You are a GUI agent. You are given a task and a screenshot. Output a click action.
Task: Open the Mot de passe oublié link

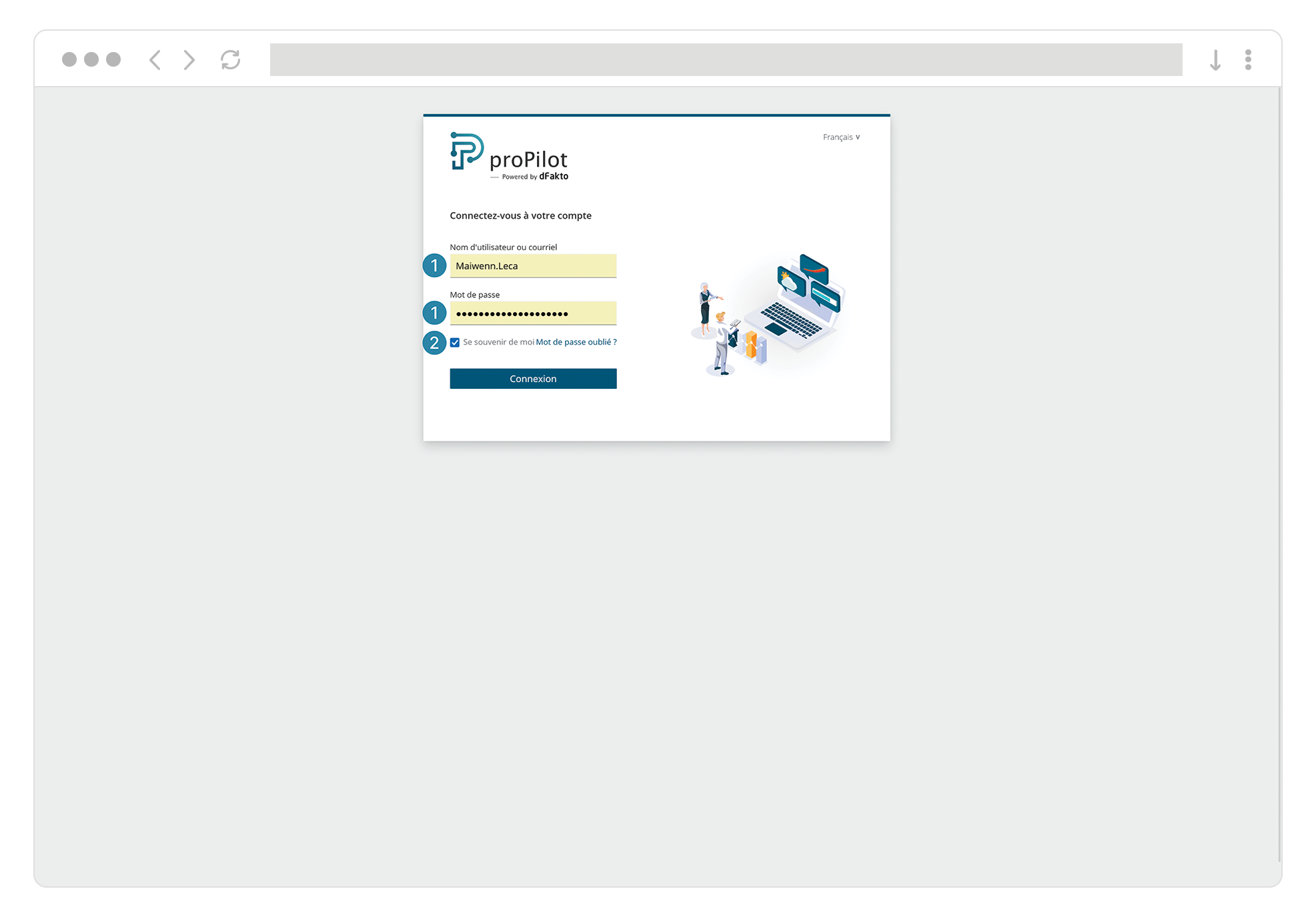(x=577, y=342)
